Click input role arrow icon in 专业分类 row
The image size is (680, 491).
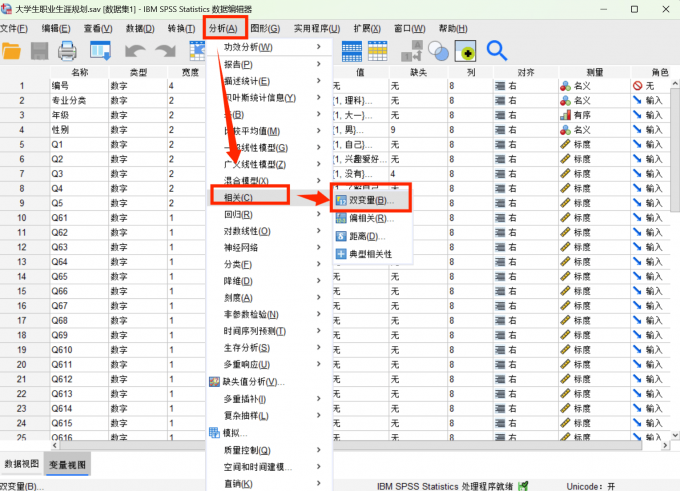click(638, 100)
